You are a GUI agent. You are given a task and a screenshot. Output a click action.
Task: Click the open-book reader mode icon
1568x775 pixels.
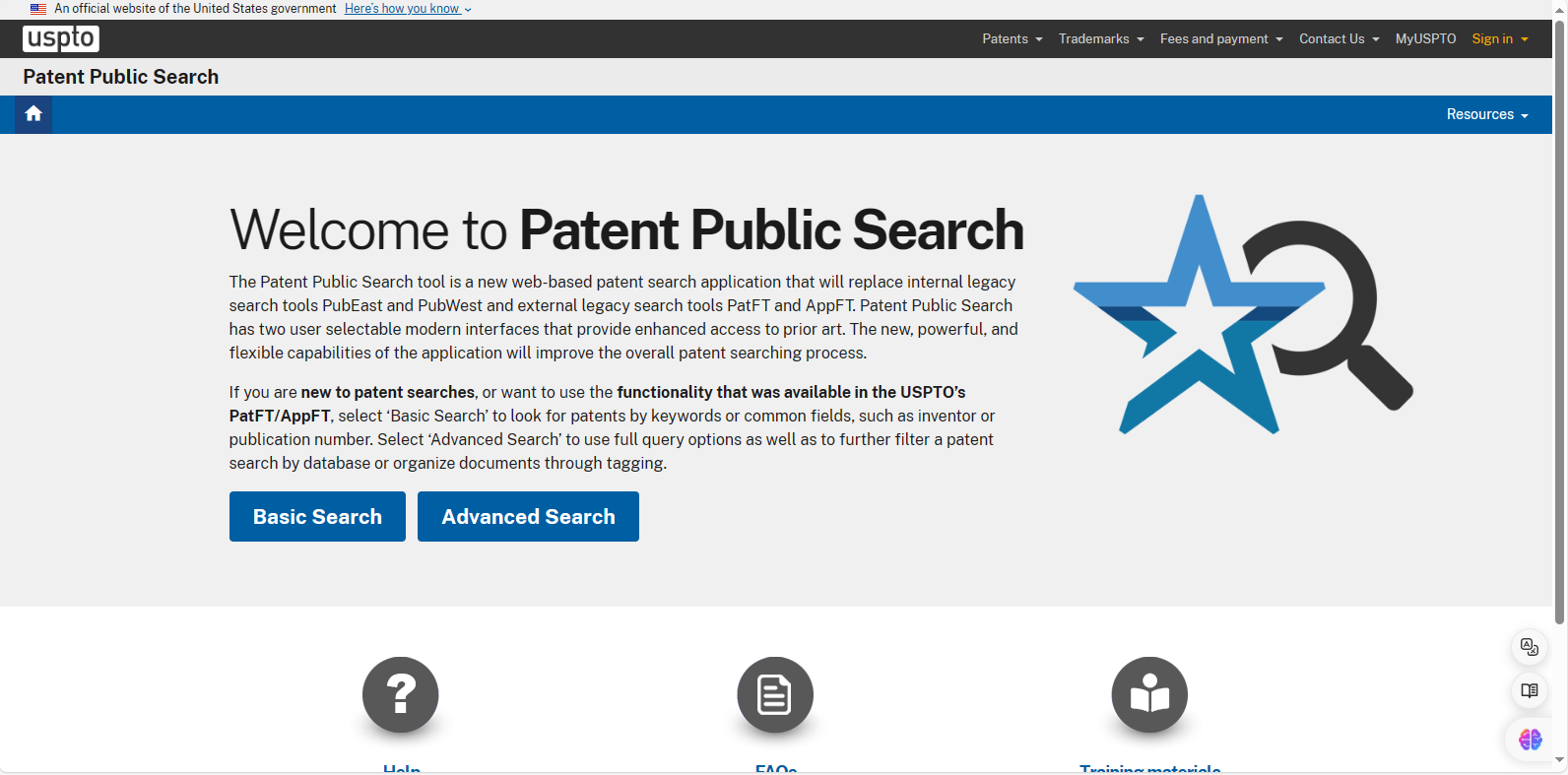click(x=1529, y=690)
